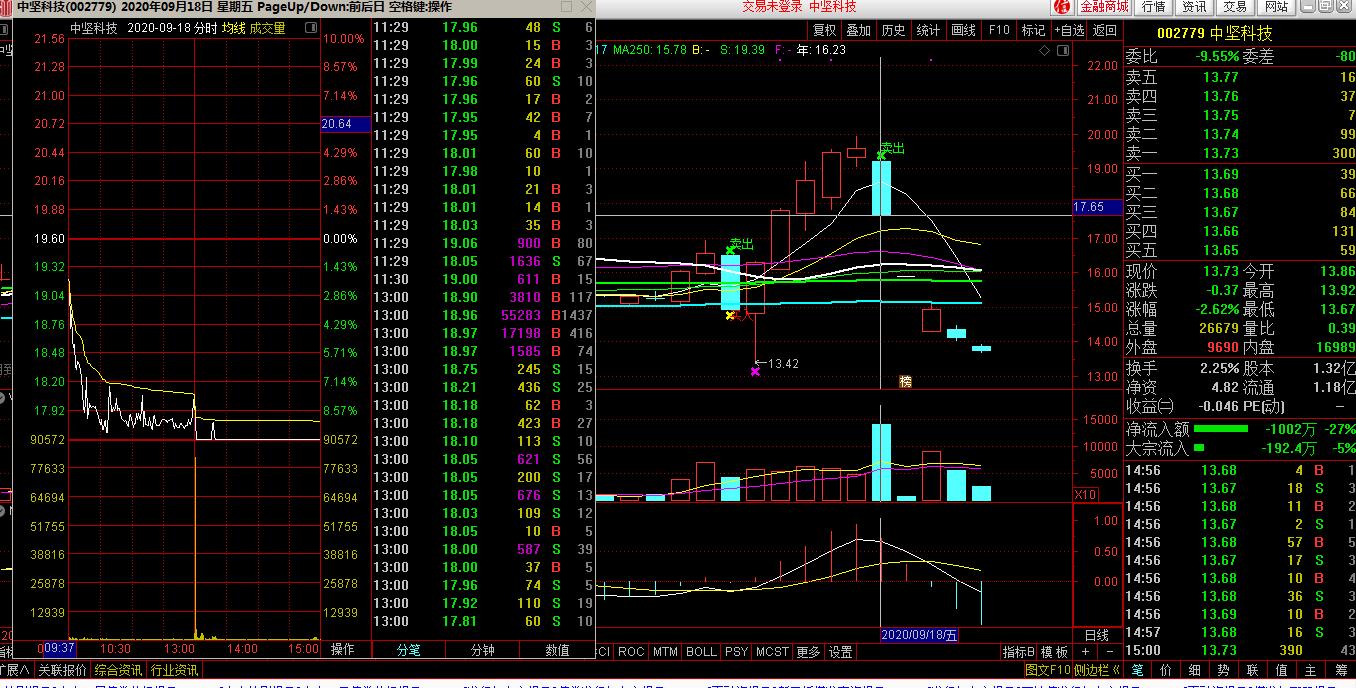The image size is (1356, 688).
Task: Open the 交易 trading menu
Action: pos(1235,7)
